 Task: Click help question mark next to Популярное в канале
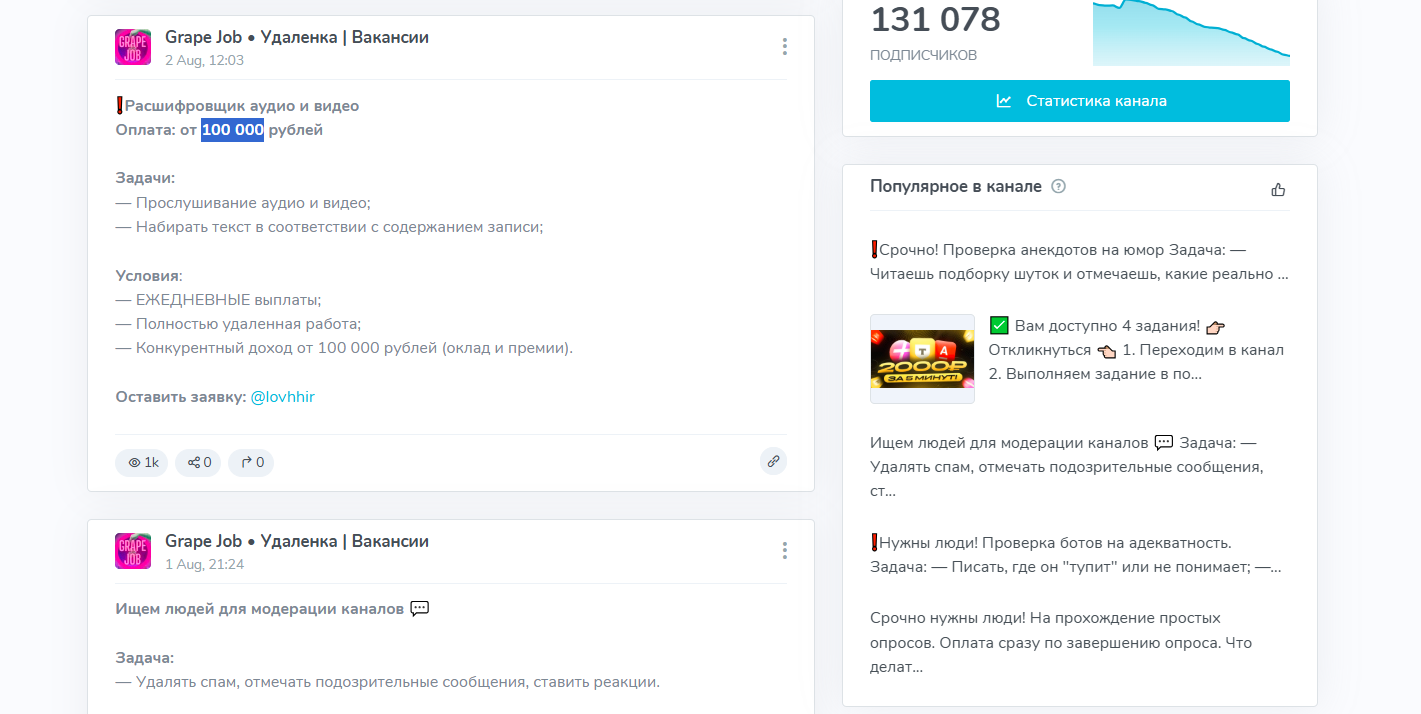[x=1059, y=187]
